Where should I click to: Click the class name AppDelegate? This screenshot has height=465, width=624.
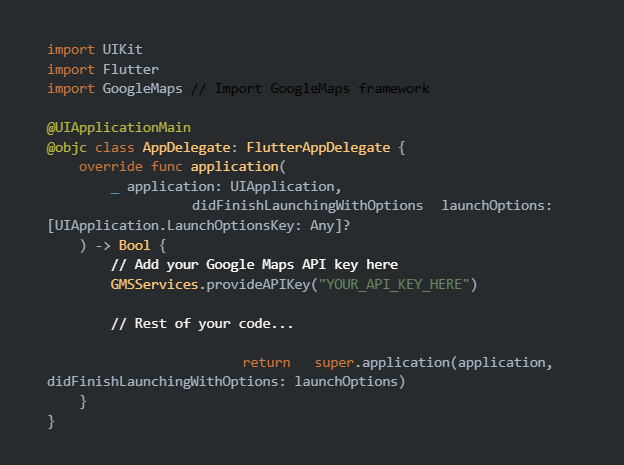coord(186,148)
